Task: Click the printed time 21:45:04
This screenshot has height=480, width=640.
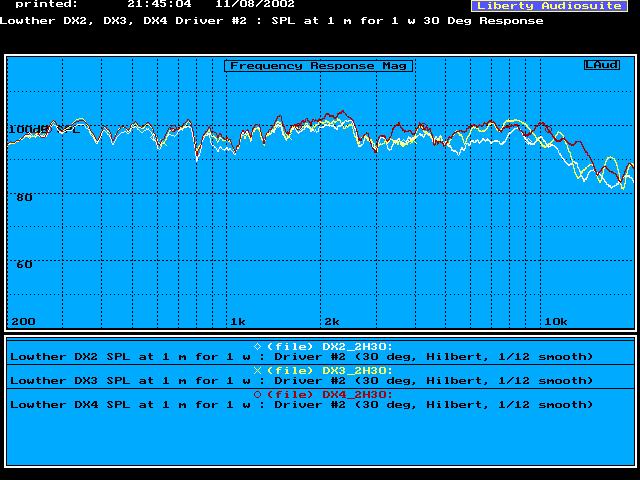Action: pos(159,4)
